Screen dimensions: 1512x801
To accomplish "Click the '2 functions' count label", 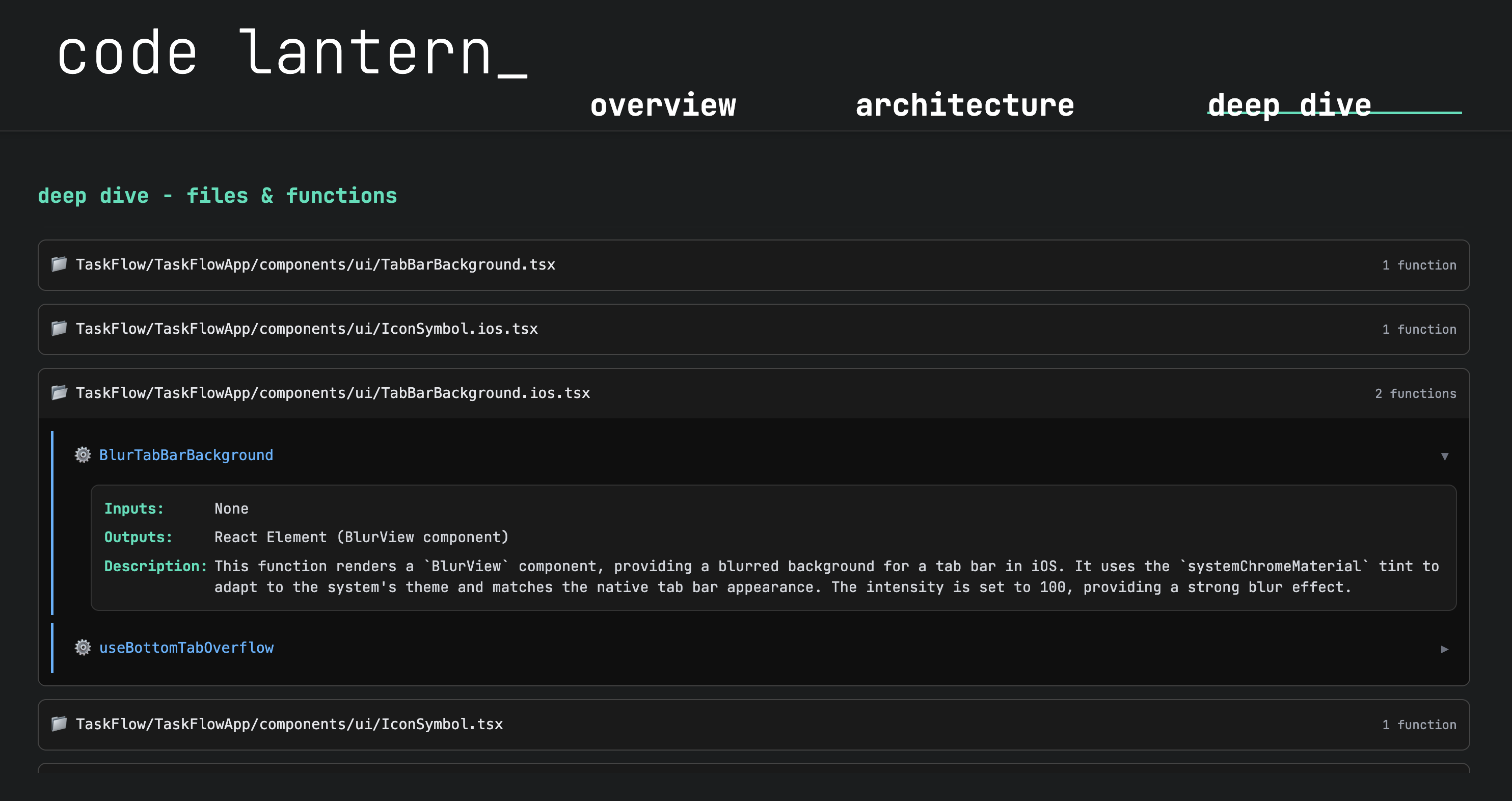I will click(1415, 393).
